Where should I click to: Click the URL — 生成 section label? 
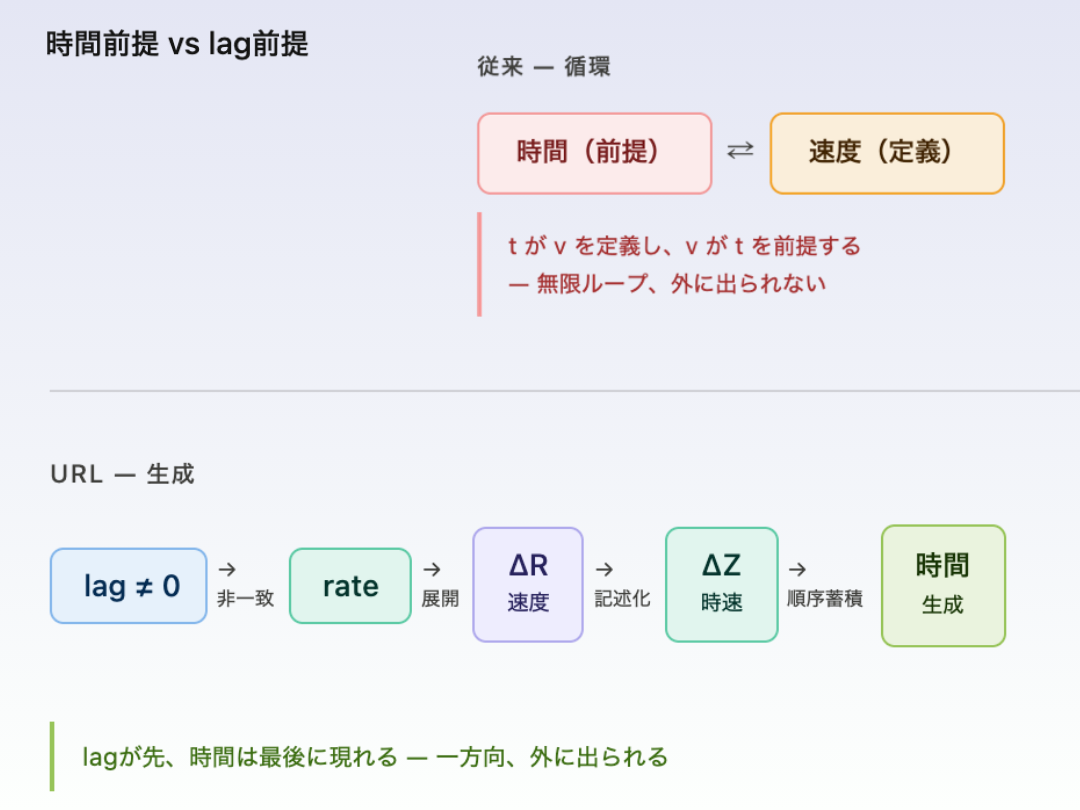click(122, 474)
